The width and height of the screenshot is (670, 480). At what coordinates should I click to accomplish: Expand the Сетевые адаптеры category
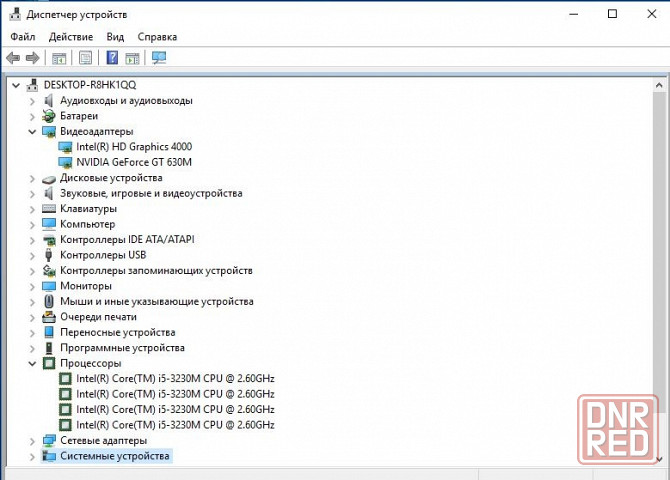click(32, 441)
